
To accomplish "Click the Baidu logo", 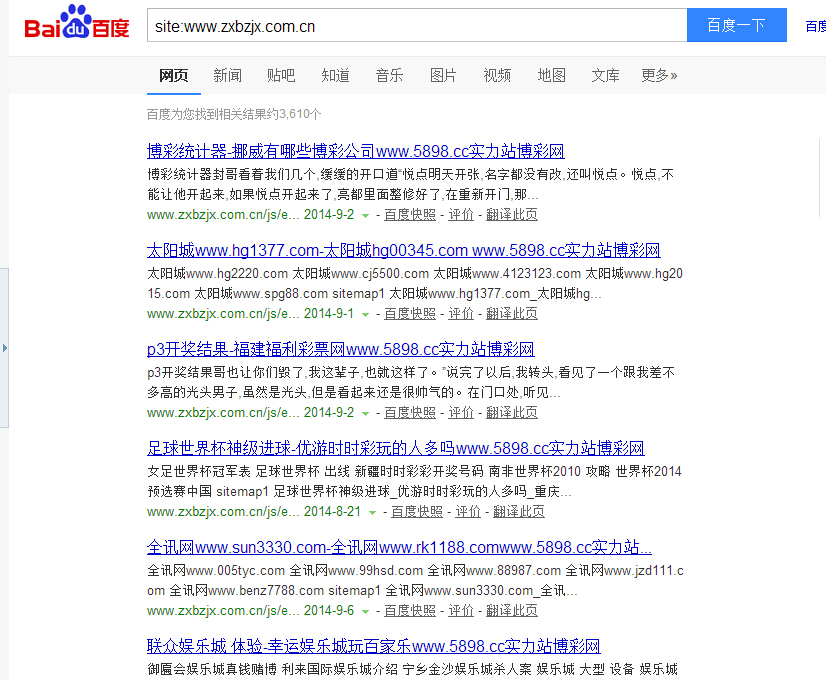I will (77, 23).
